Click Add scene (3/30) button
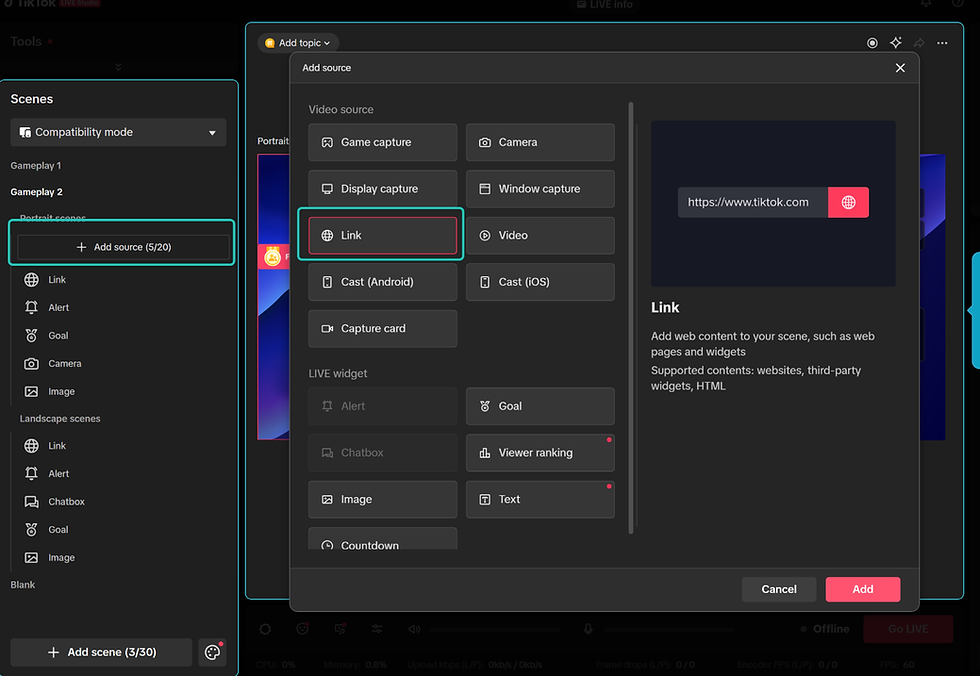Image resolution: width=980 pixels, height=676 pixels. coord(101,652)
